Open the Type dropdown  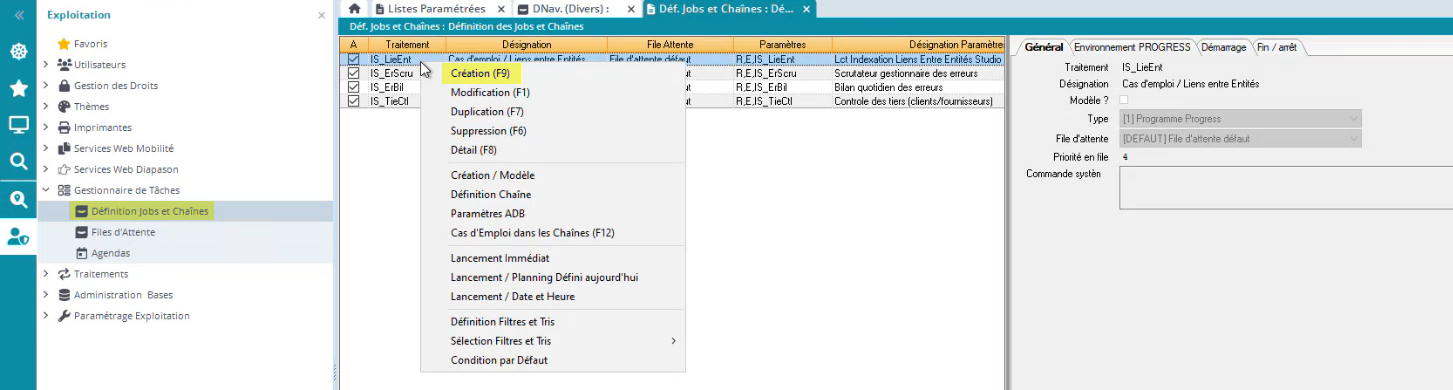[x=1240, y=119]
